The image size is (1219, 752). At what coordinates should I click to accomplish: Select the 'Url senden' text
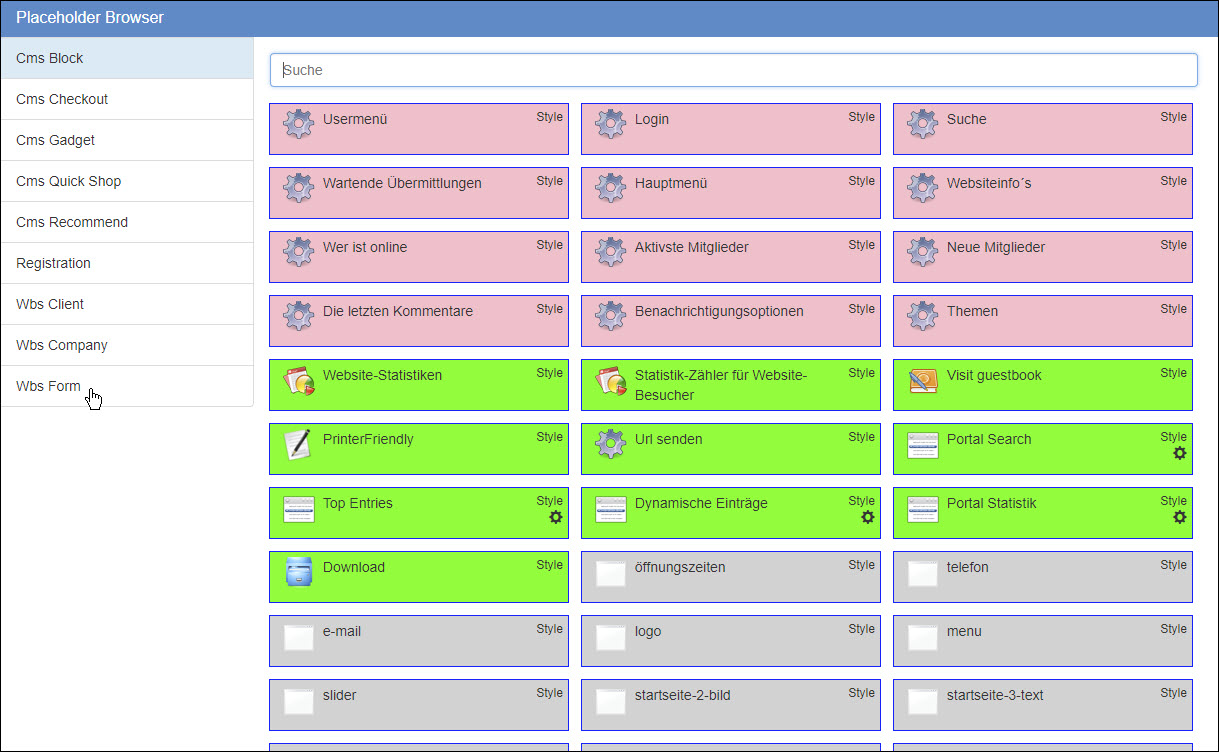click(x=669, y=439)
